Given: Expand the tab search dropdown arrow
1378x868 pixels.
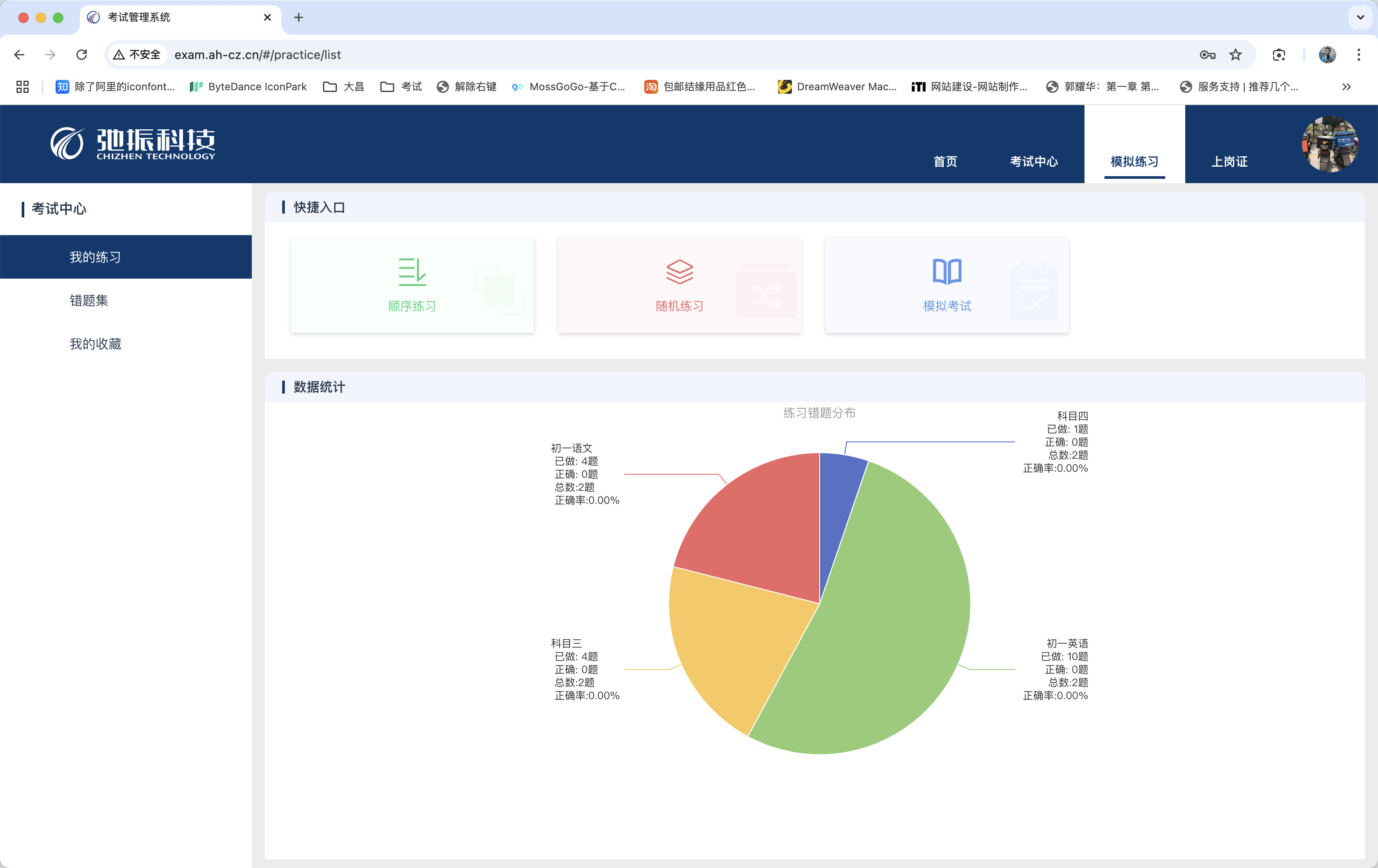Looking at the screenshot, I should pos(1360,17).
